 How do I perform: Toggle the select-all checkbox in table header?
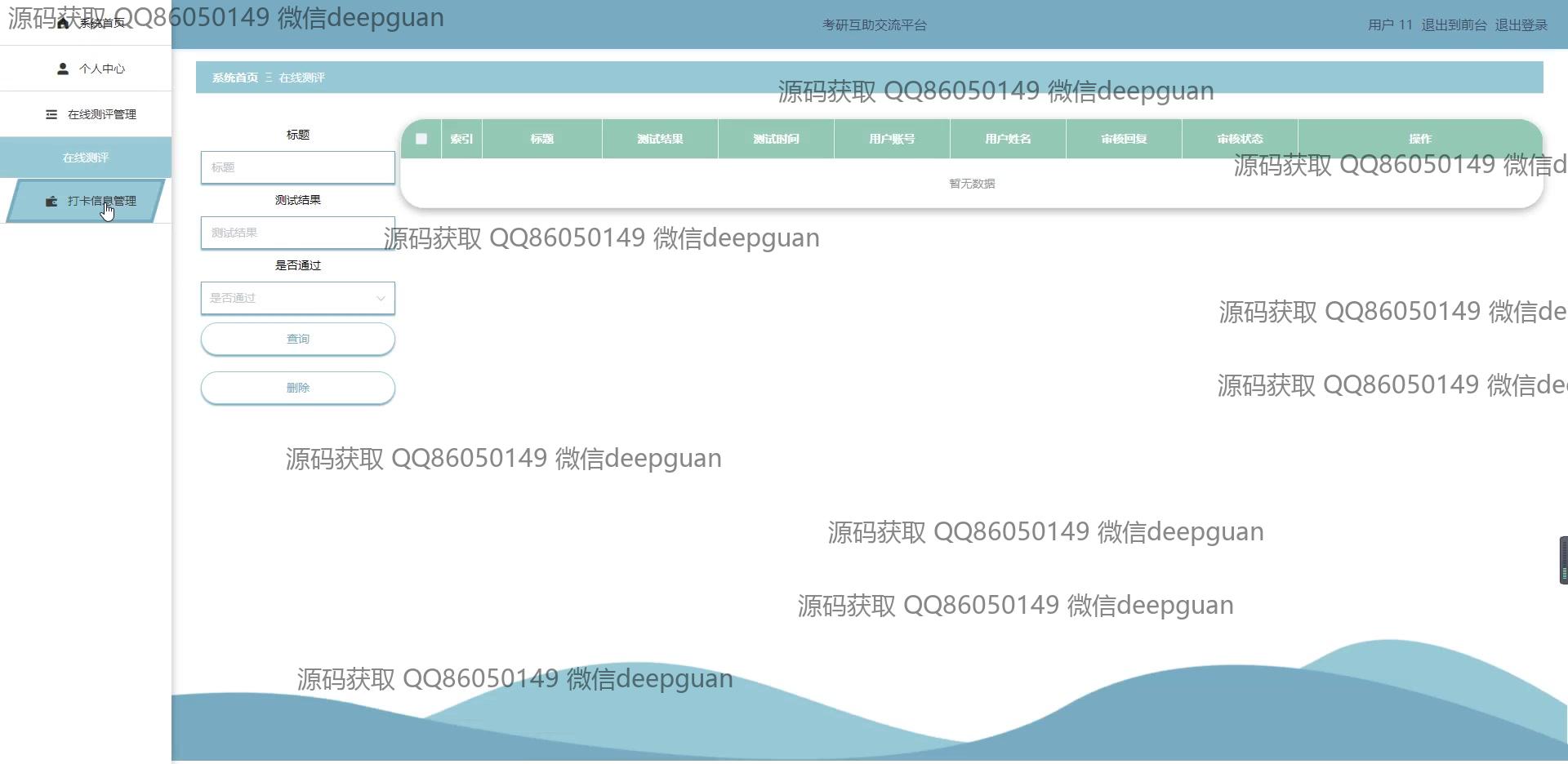[421, 139]
